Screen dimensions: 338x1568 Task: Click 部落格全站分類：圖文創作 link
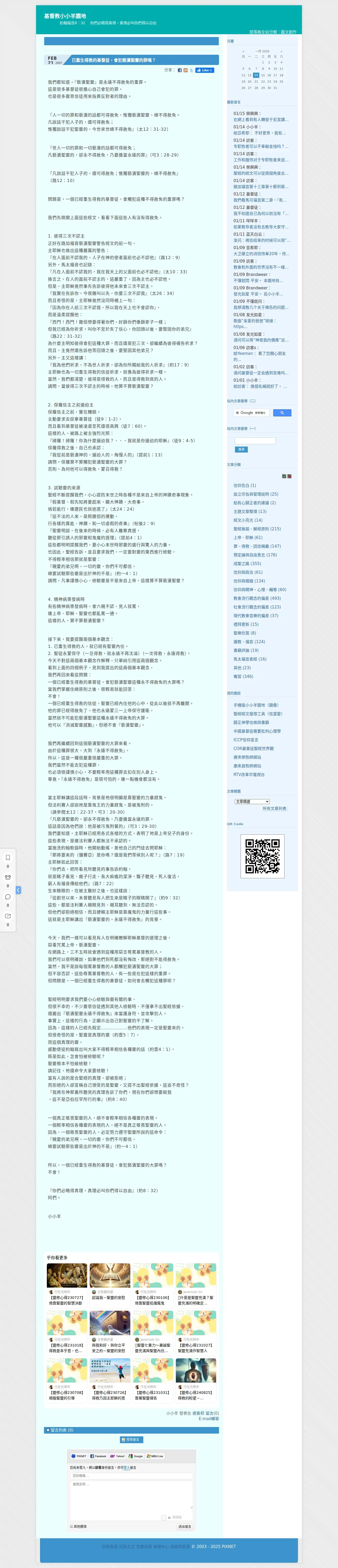273,32
